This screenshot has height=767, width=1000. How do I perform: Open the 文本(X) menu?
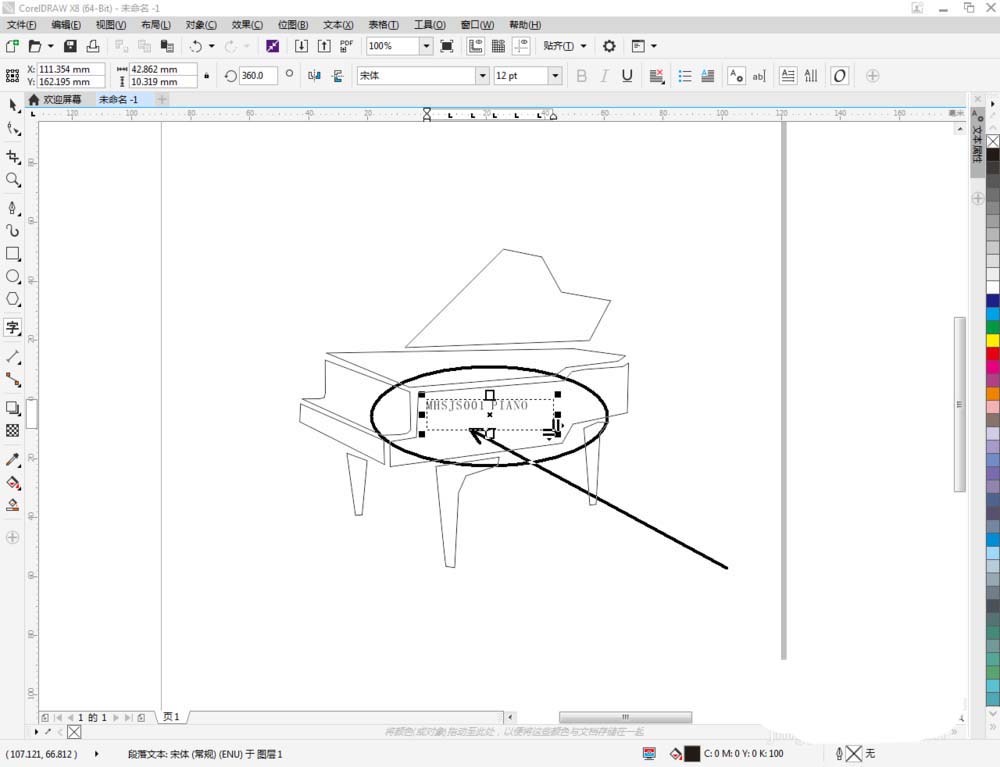pos(338,25)
